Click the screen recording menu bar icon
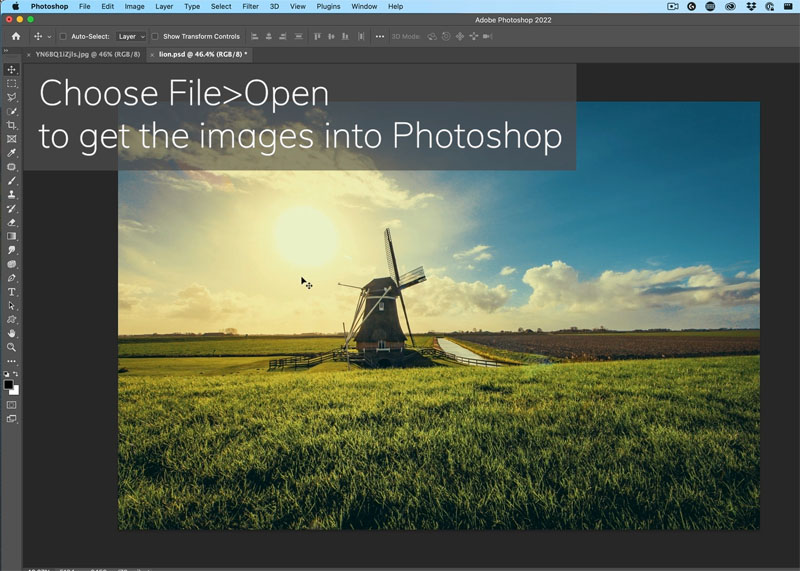The height and width of the screenshot is (571, 800). (x=672, y=6)
